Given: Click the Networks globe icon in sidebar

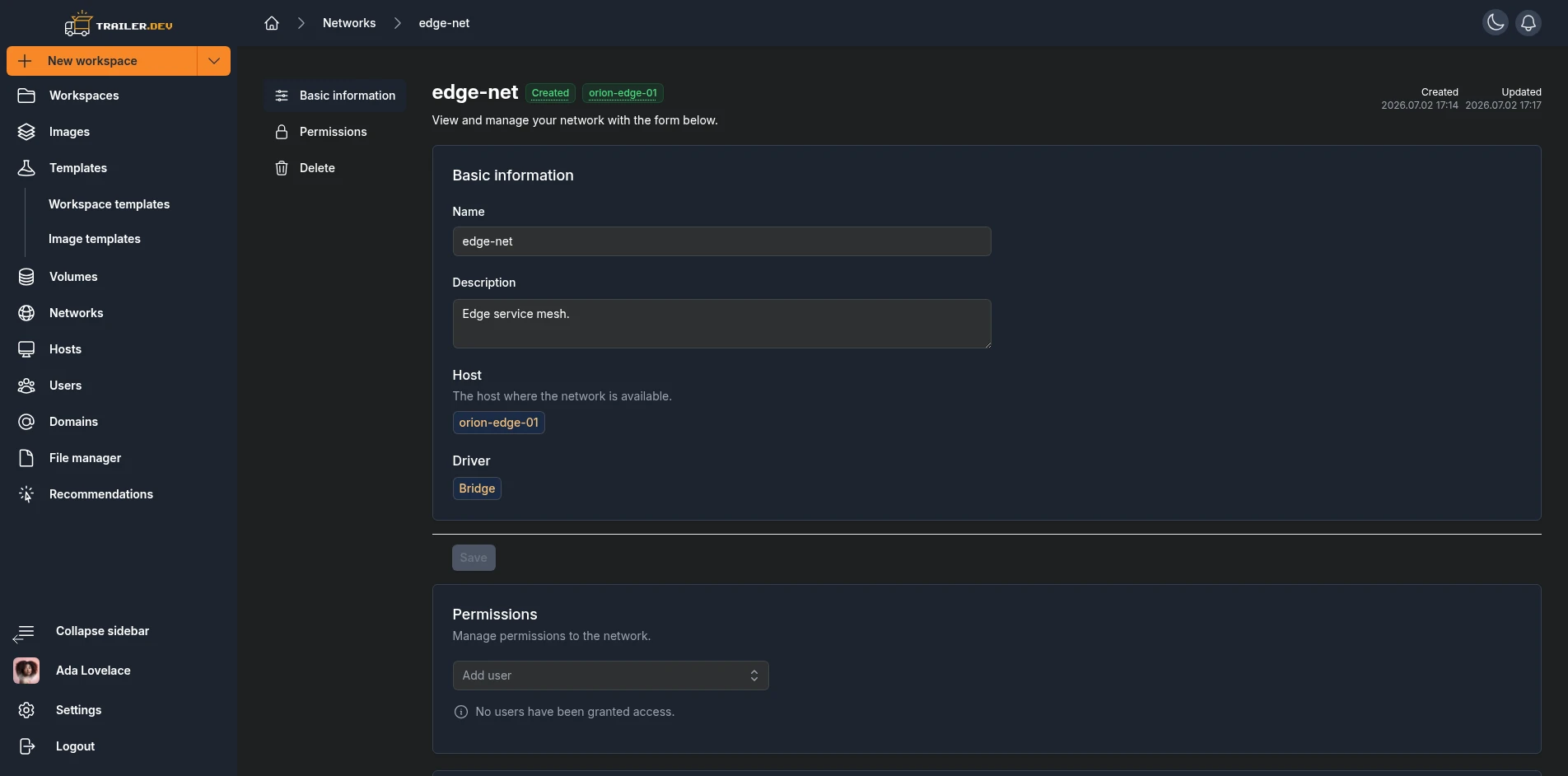Looking at the screenshot, I should pyautogui.click(x=26, y=313).
